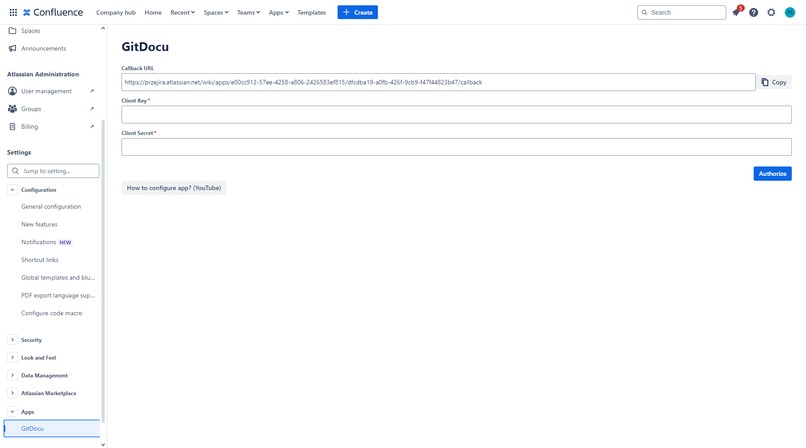Open Templates in top navigation
The image size is (806, 448).
[x=312, y=12]
